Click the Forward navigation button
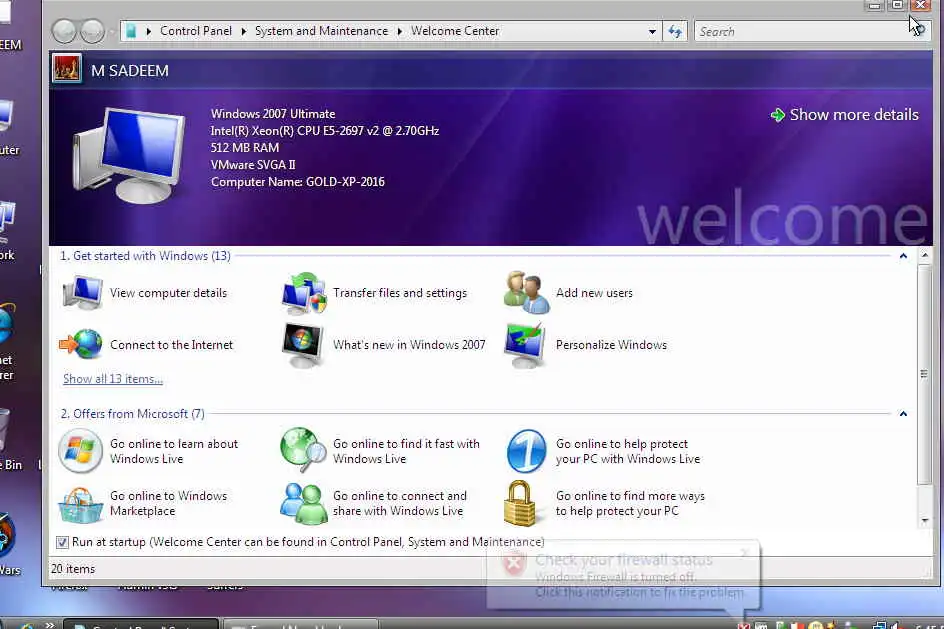The height and width of the screenshot is (629, 944). pos(92,31)
